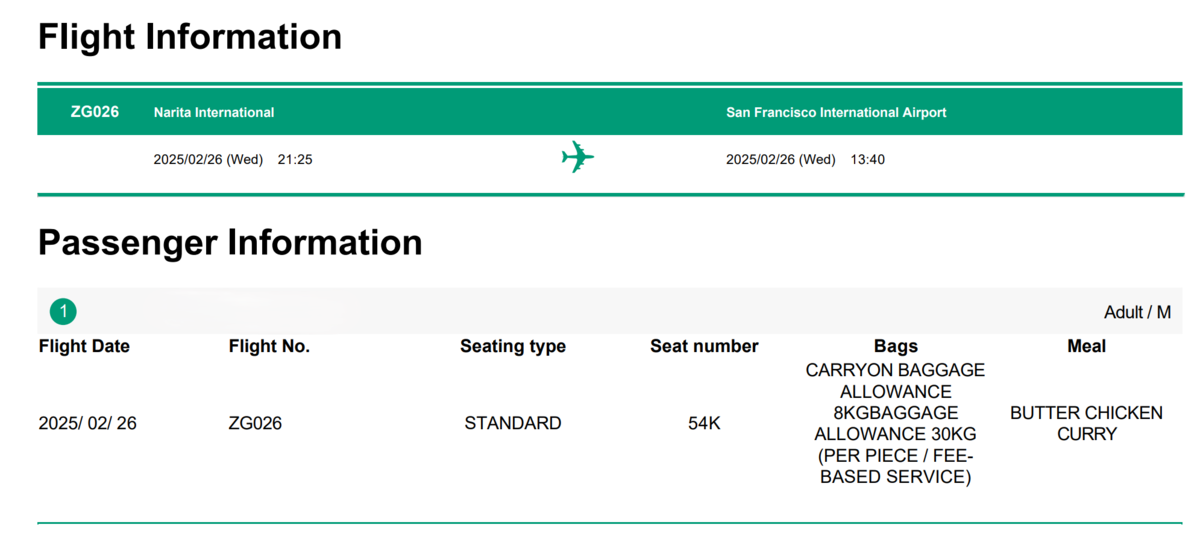Click the Bags column header
This screenshot has width=1200, height=545.
pos(895,346)
